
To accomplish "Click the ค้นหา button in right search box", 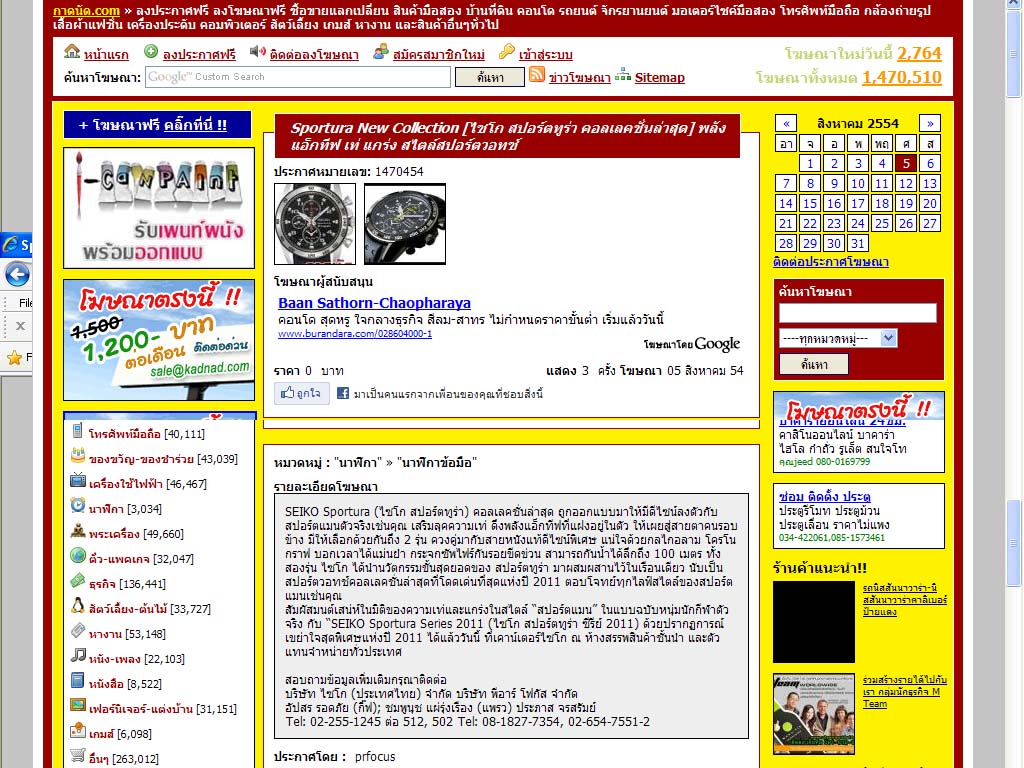I will pos(814,364).
